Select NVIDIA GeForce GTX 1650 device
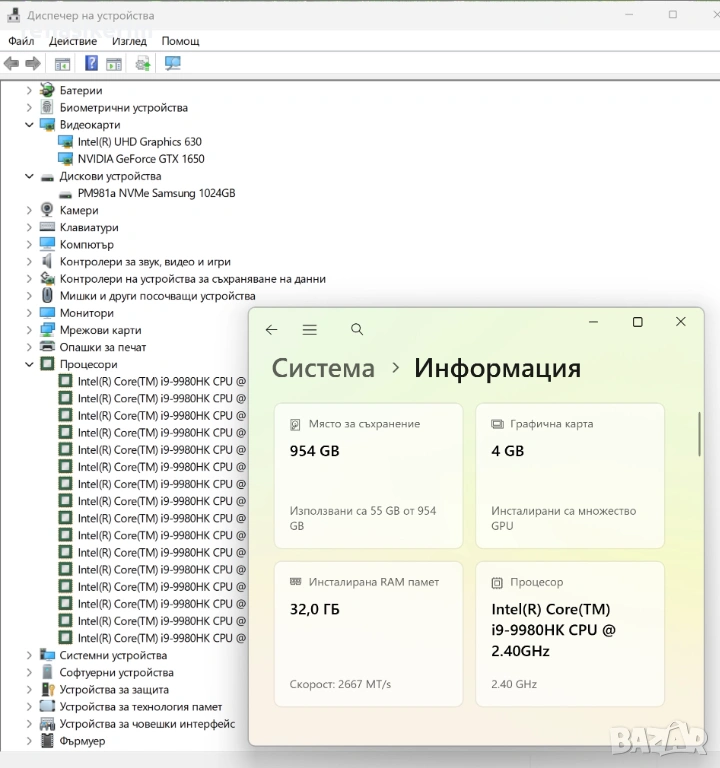Image resolution: width=720 pixels, height=768 pixels. tap(140, 159)
